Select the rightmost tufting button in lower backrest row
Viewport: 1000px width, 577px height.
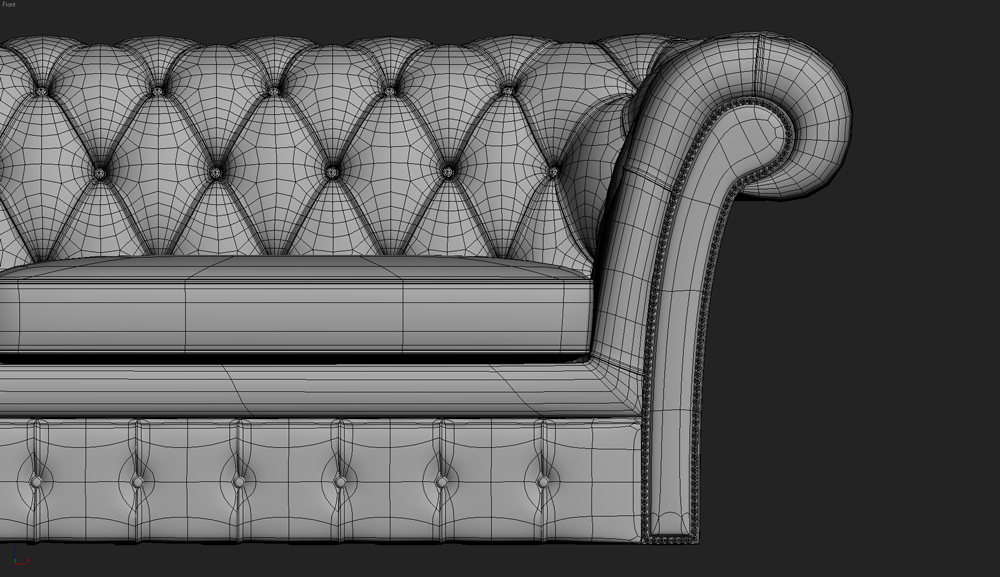coord(553,172)
